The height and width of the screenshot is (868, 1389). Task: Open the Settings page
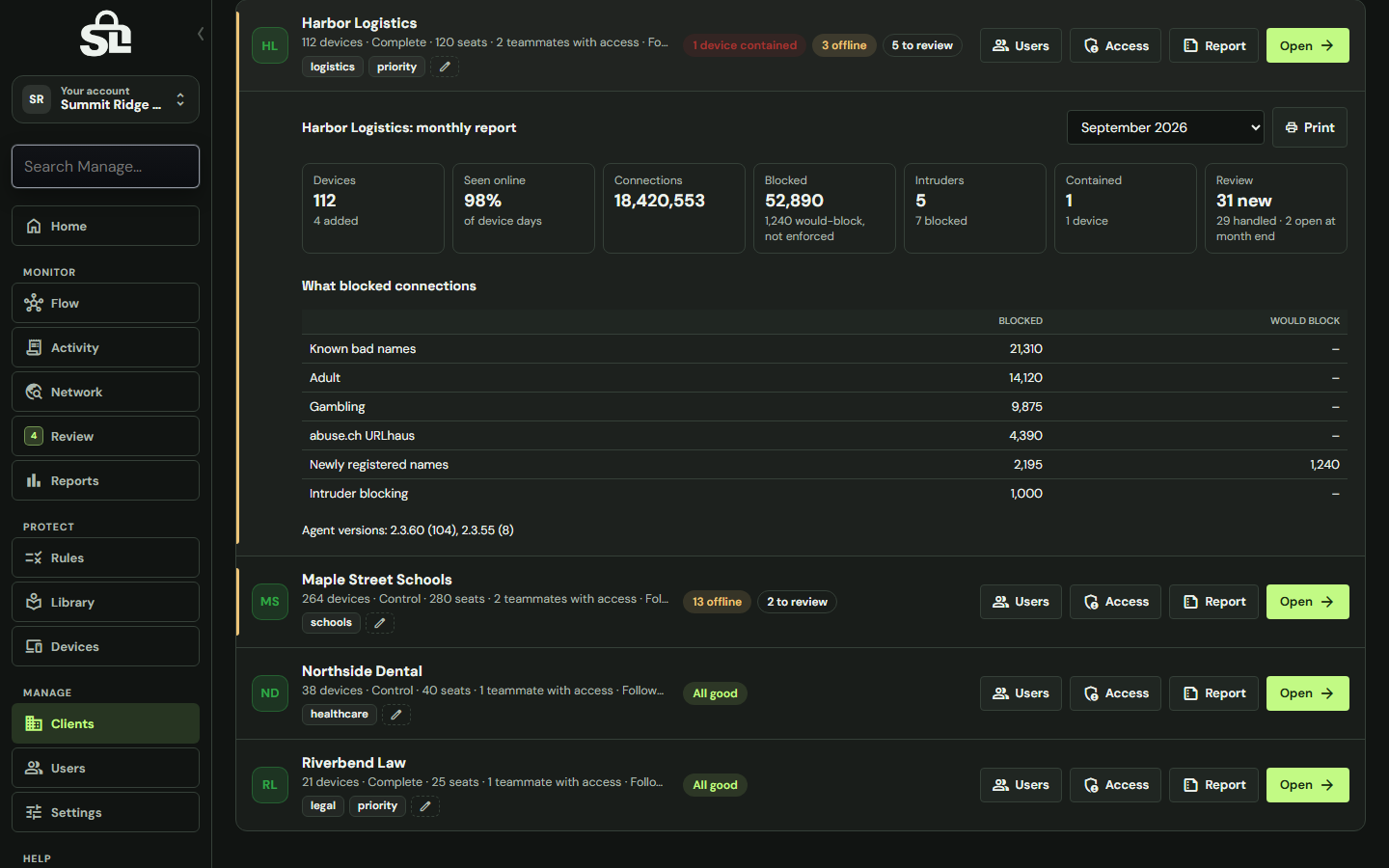click(105, 812)
